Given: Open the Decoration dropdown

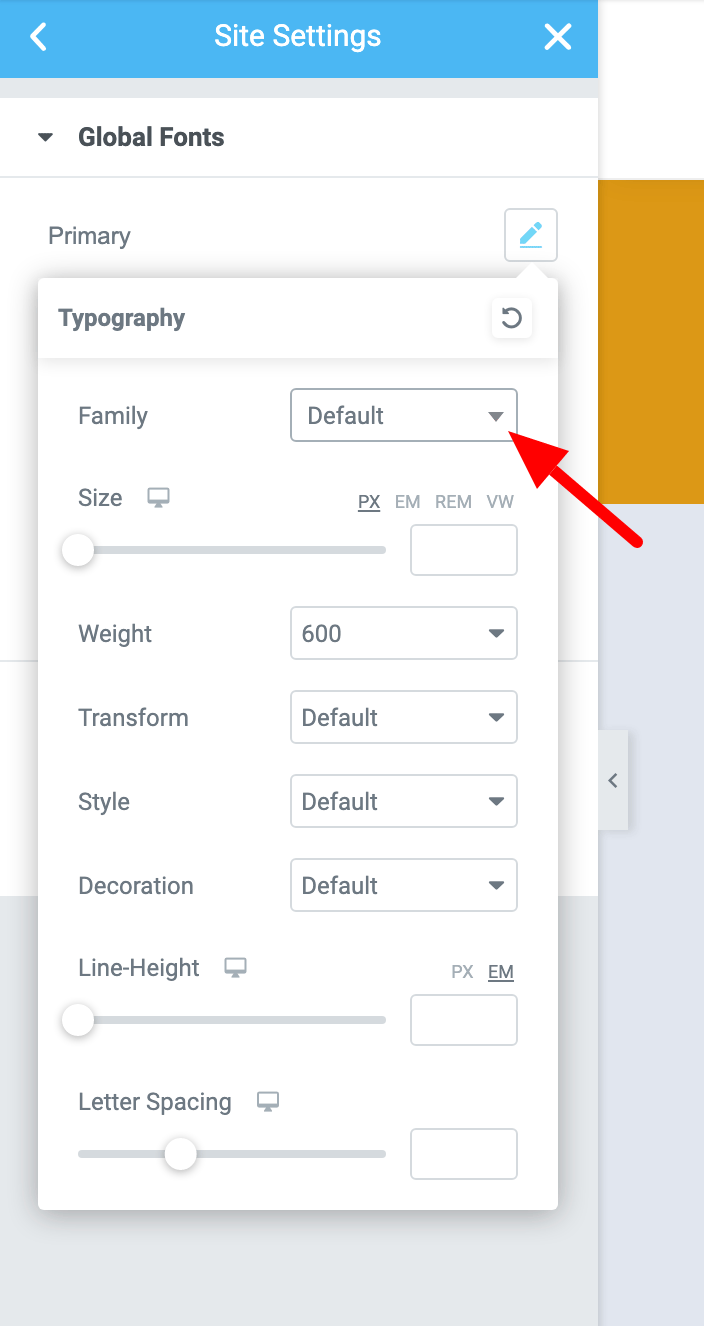Looking at the screenshot, I should pos(404,885).
